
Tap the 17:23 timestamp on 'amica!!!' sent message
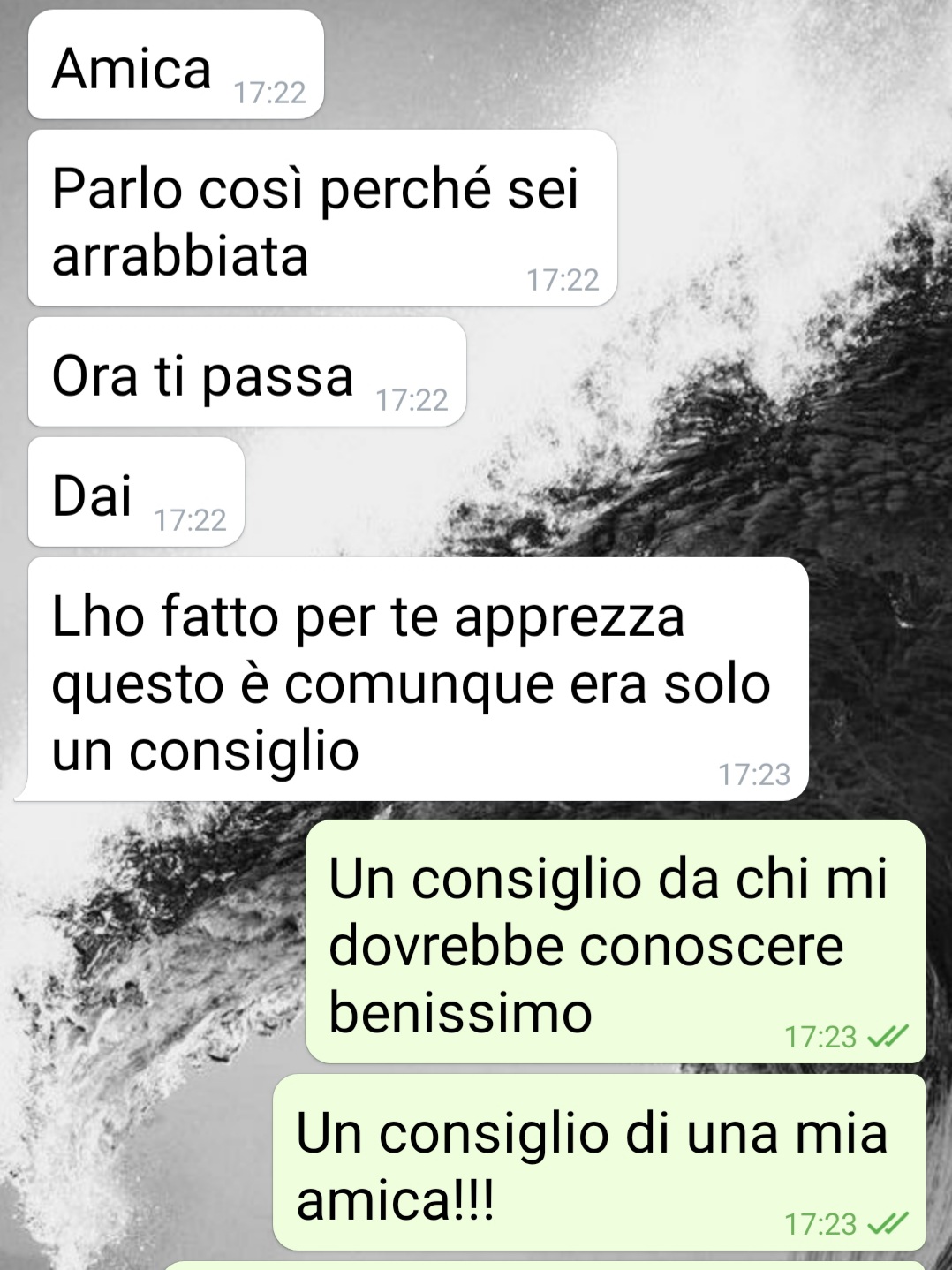coord(820,1223)
